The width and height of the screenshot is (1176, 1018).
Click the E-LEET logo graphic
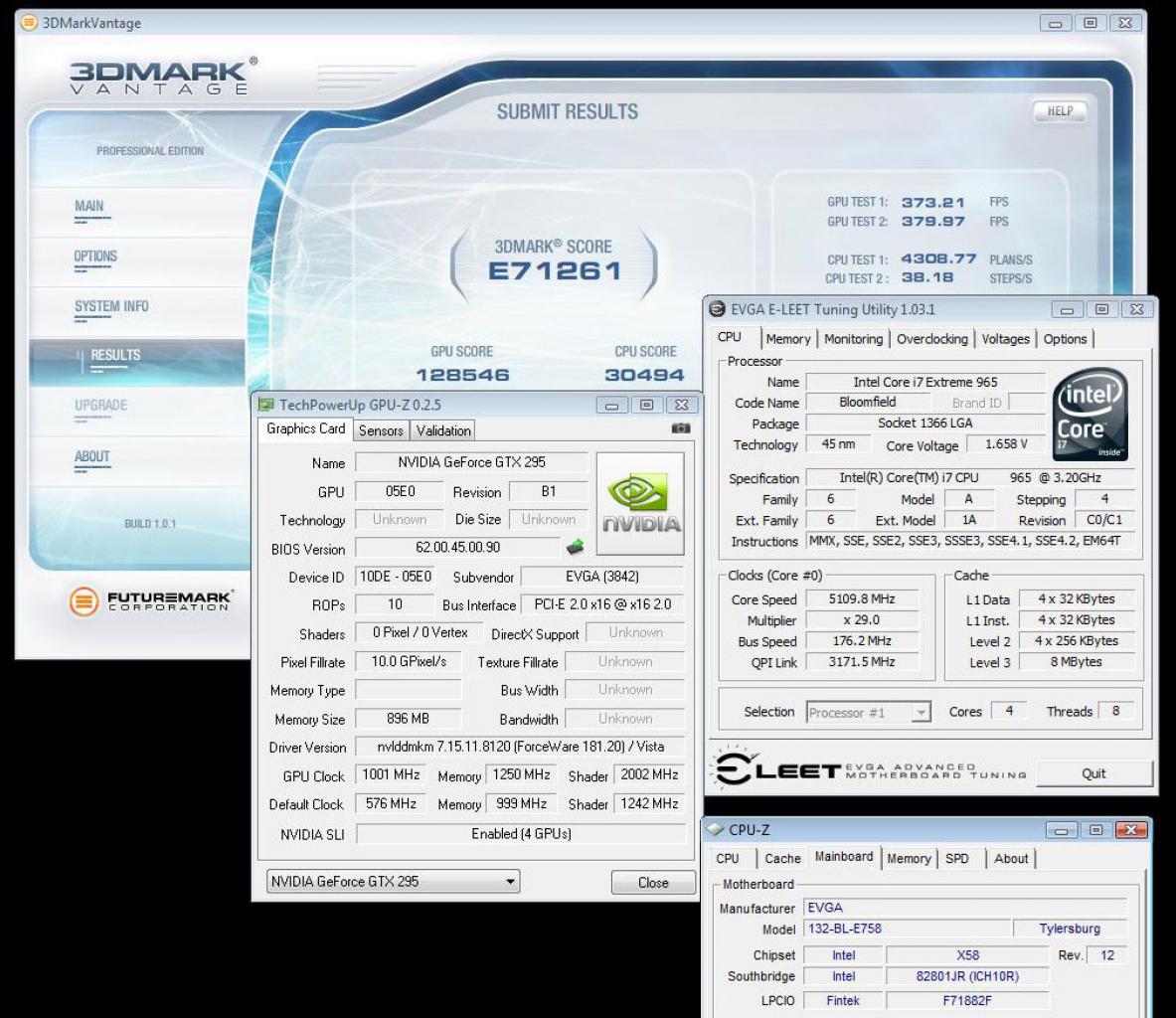(869, 768)
